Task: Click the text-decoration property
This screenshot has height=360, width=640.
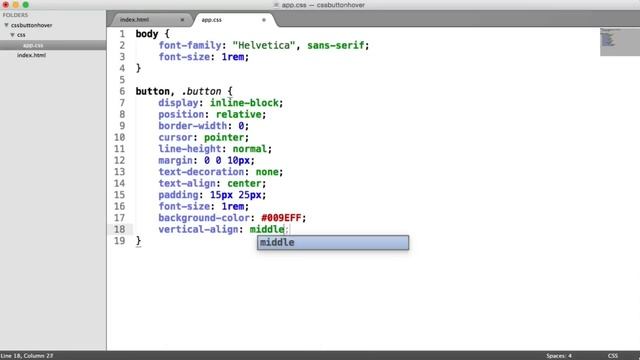Action: pyautogui.click(x=201, y=172)
